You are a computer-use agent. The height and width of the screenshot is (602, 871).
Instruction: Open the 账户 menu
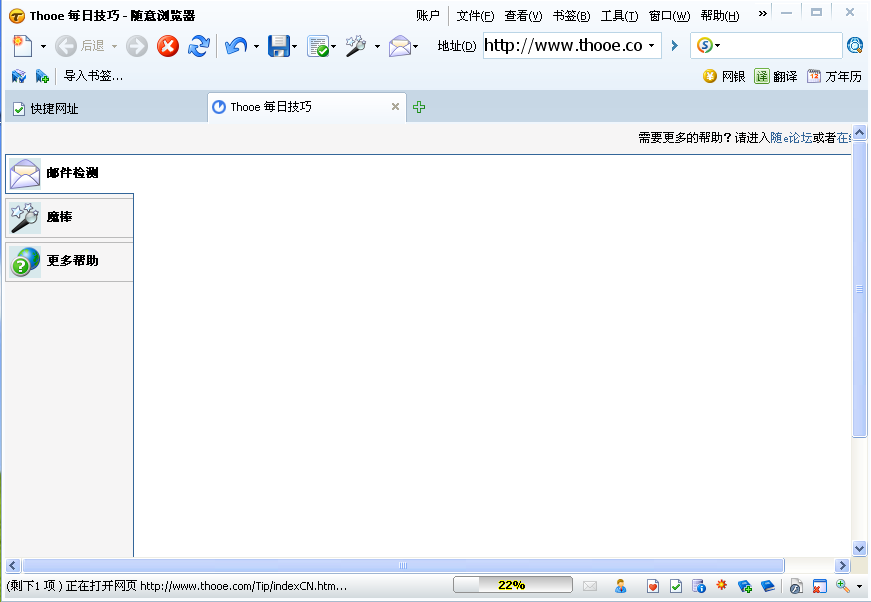tap(428, 16)
